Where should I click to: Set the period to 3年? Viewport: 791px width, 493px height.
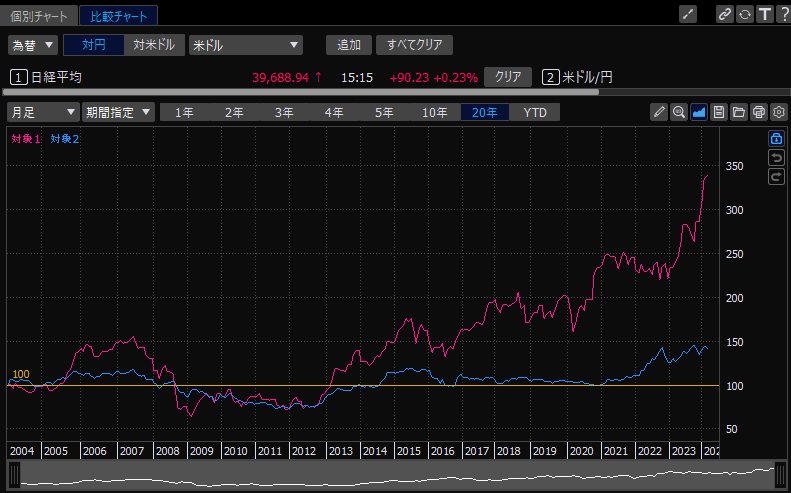284,112
